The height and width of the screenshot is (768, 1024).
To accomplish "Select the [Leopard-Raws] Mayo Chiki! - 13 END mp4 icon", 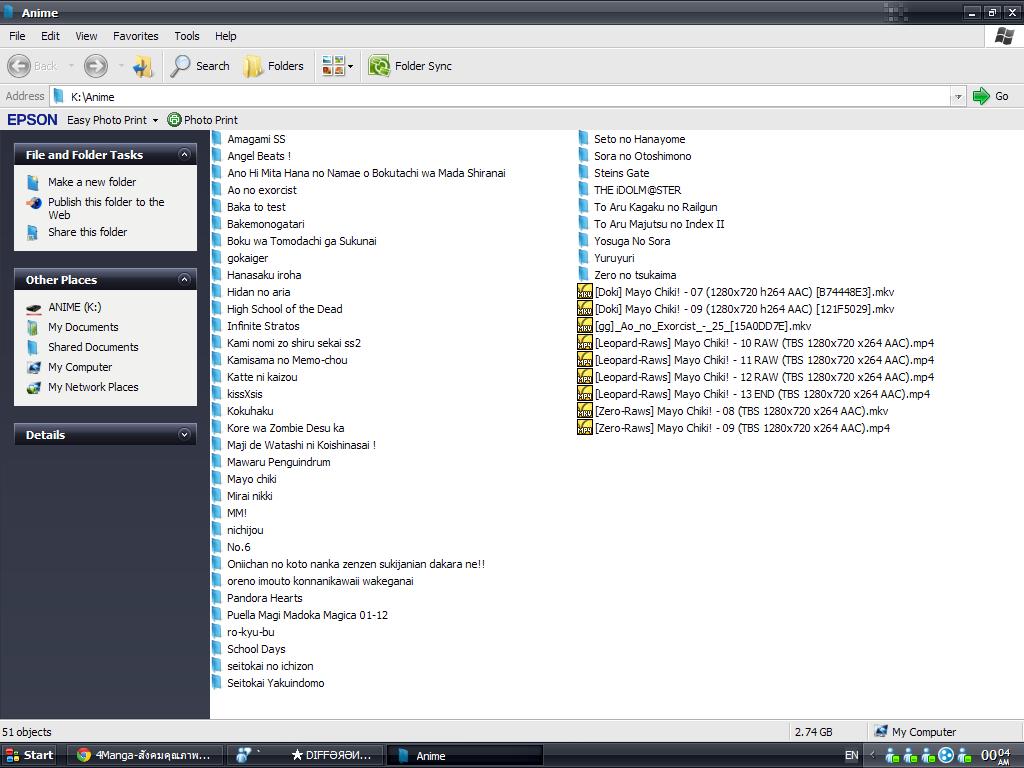I will (584, 394).
